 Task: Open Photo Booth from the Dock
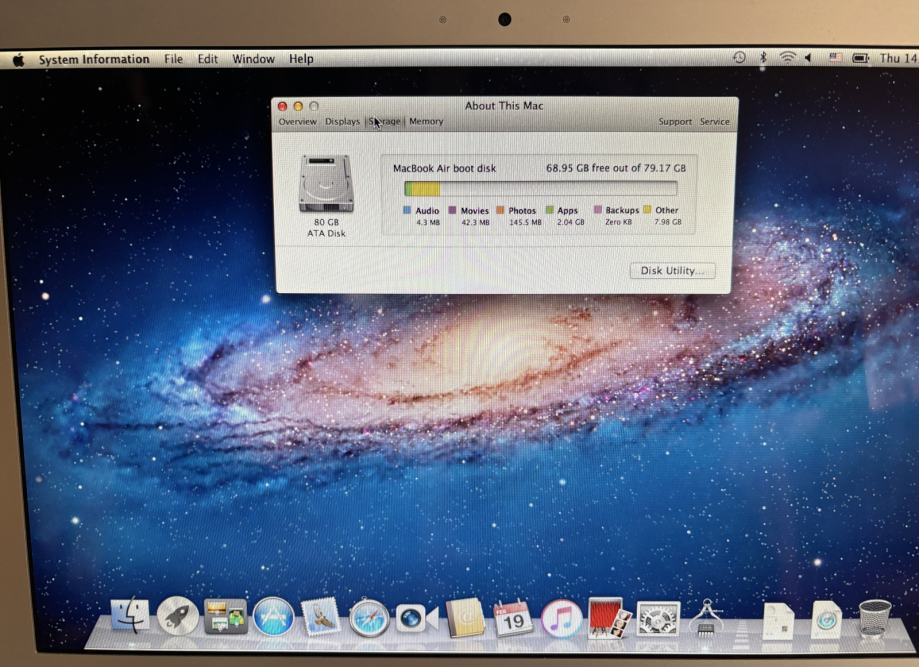point(609,618)
